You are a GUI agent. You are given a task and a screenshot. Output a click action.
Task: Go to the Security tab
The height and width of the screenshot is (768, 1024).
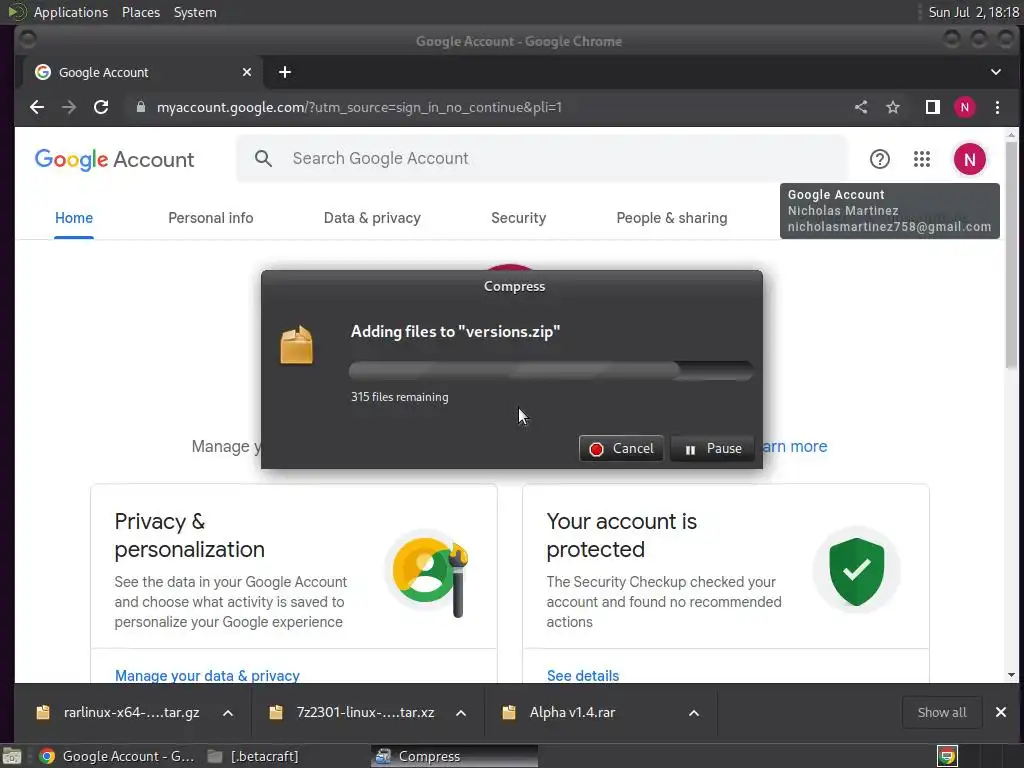[519, 218]
